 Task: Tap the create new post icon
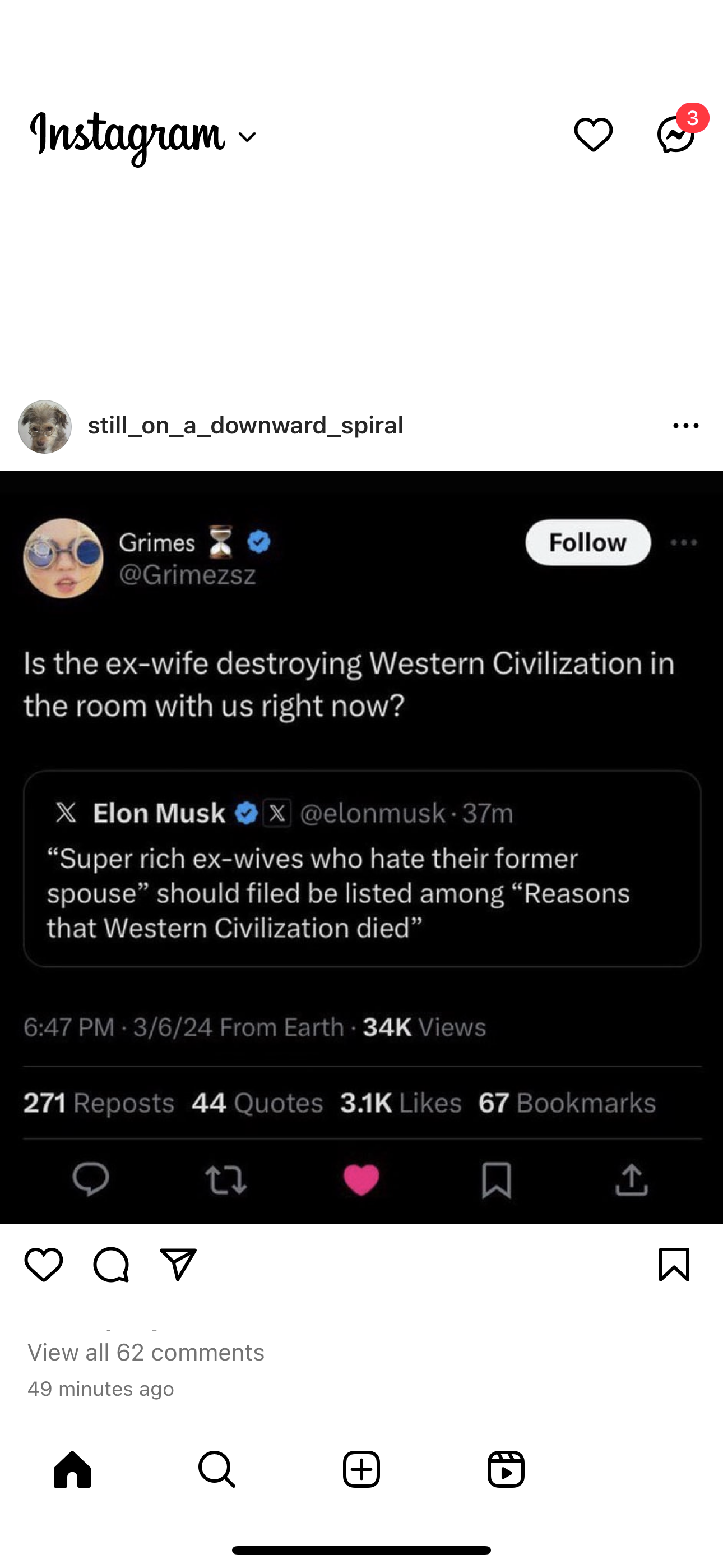point(361,1469)
